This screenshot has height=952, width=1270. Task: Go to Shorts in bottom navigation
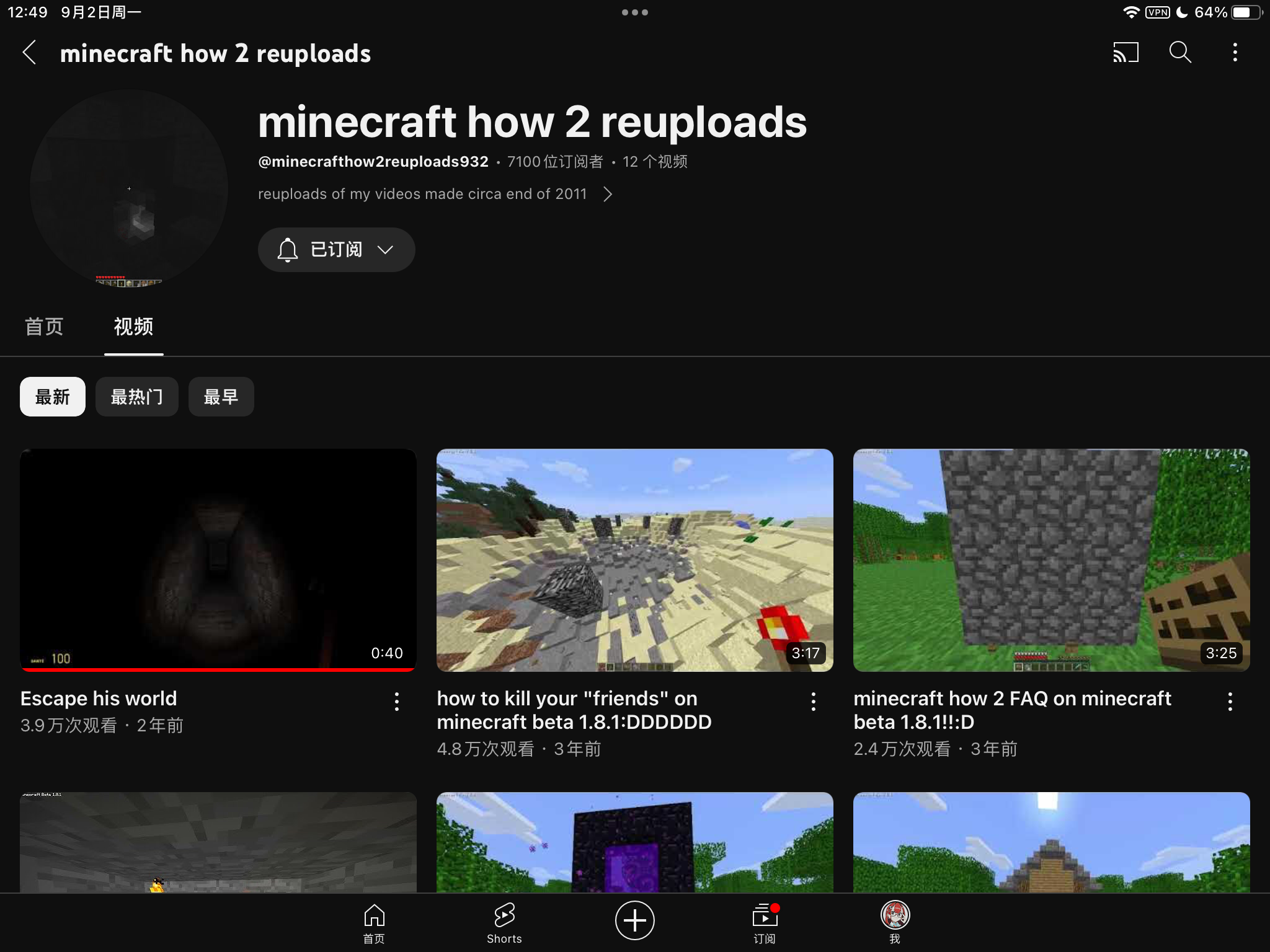pos(504,922)
